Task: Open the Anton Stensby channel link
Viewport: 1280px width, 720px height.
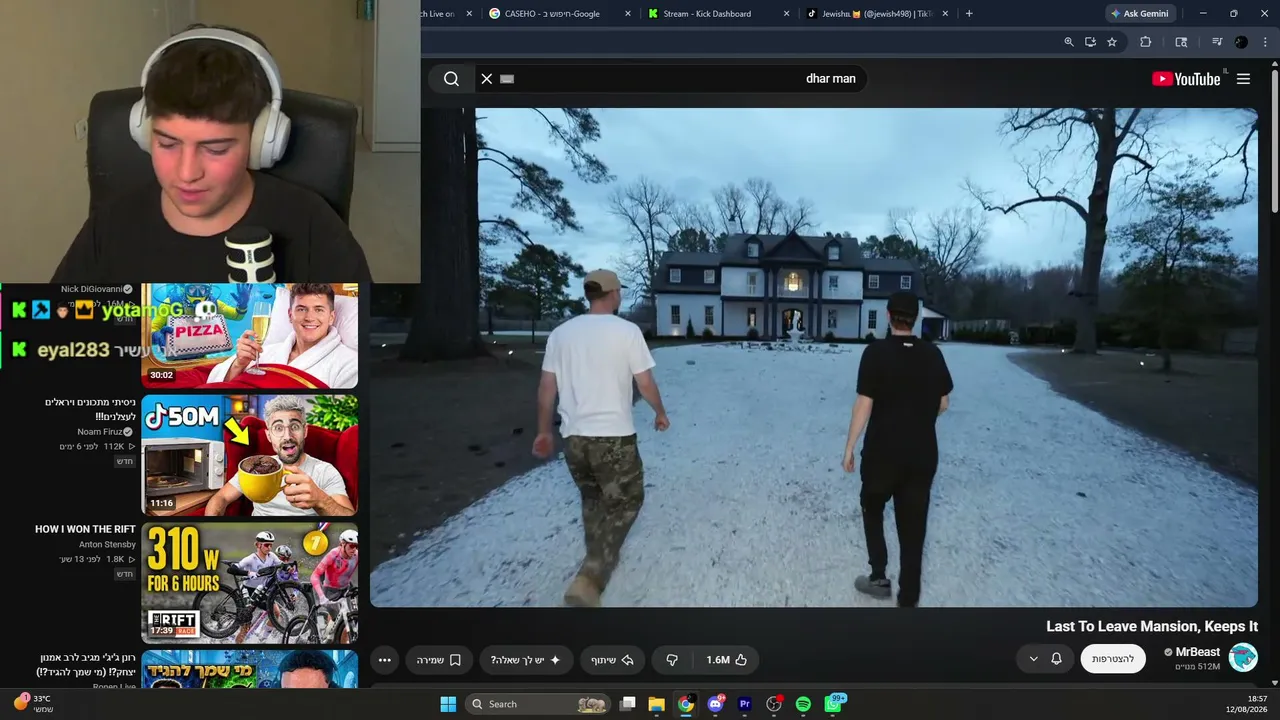Action: pos(107,545)
